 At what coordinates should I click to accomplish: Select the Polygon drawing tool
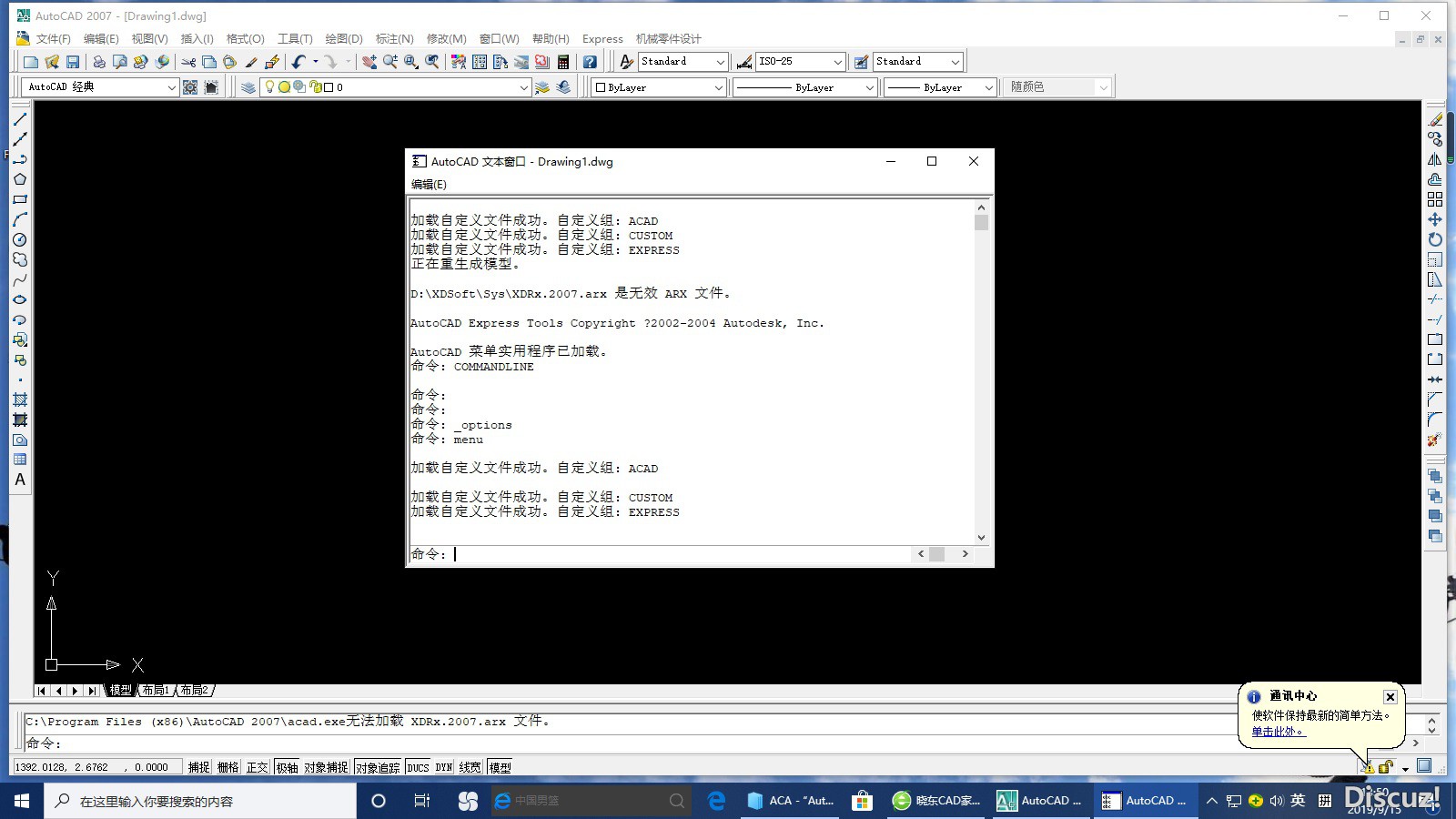pos(20,179)
